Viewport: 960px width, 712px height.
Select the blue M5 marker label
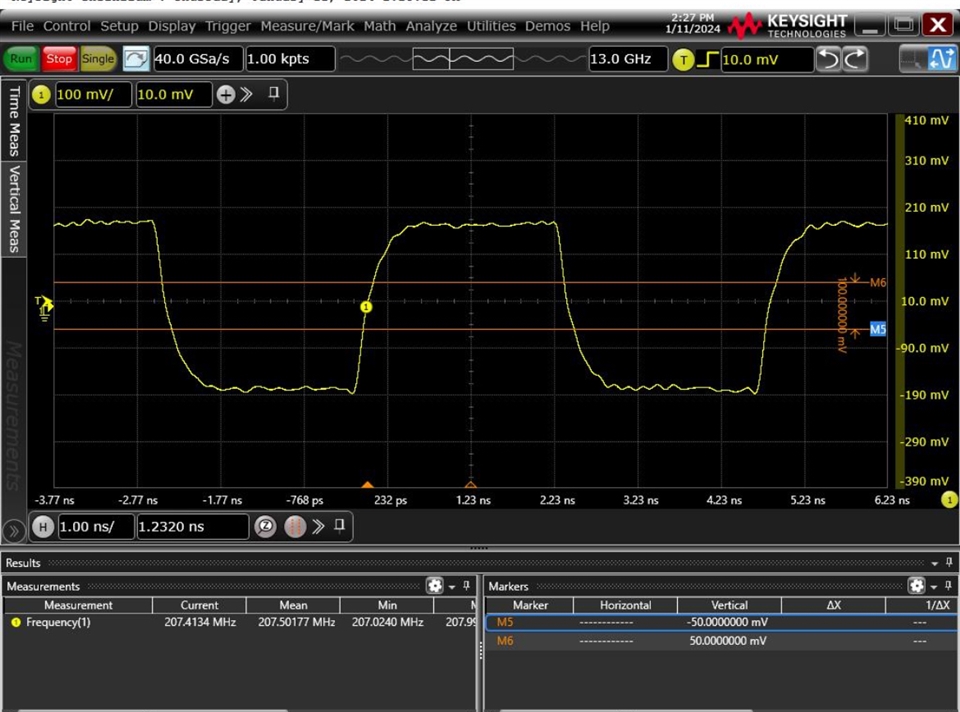(878, 329)
